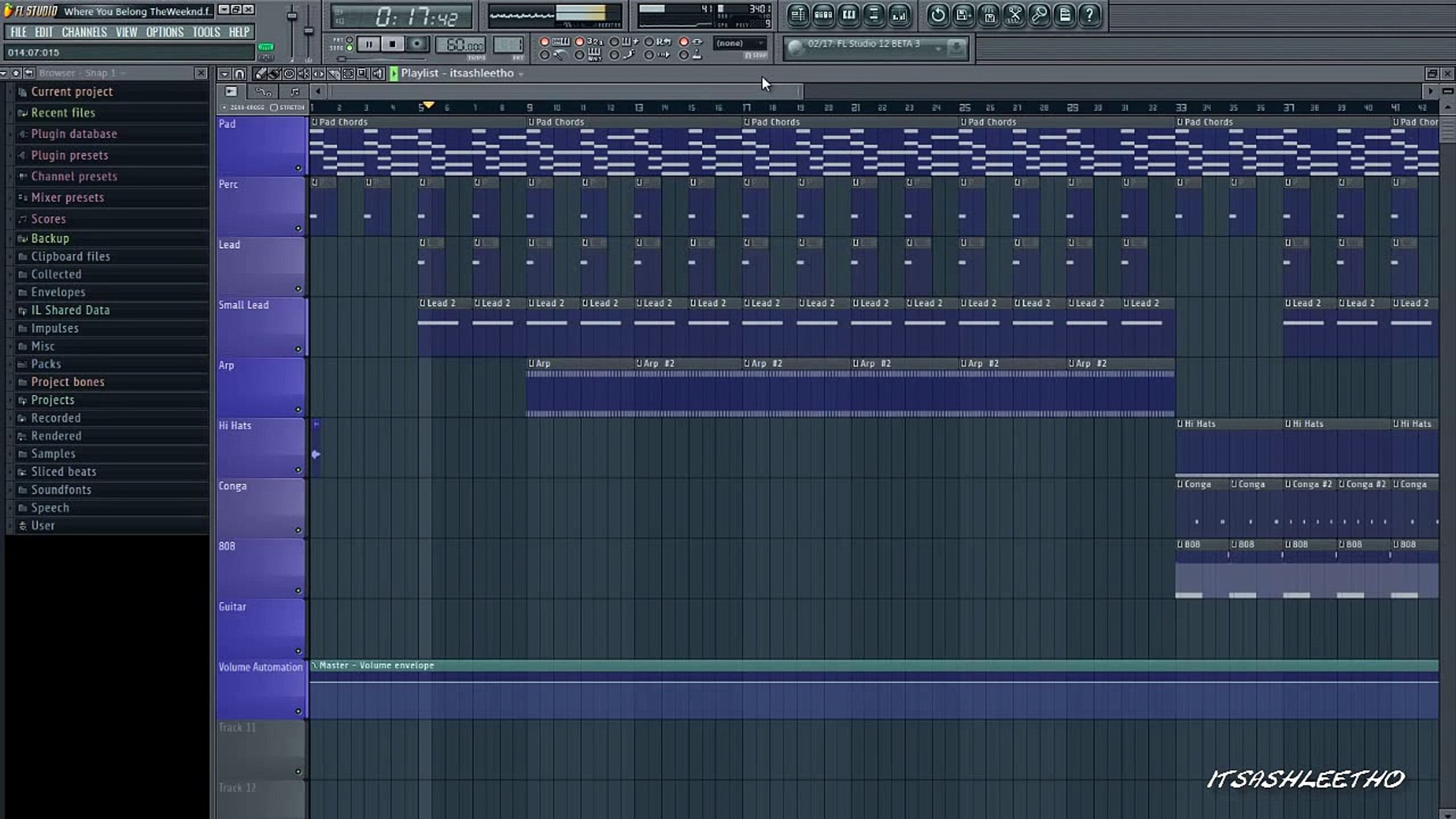Select the Zoom tool in the playlist toolbar
This screenshot has height=819, width=1456.
click(362, 74)
